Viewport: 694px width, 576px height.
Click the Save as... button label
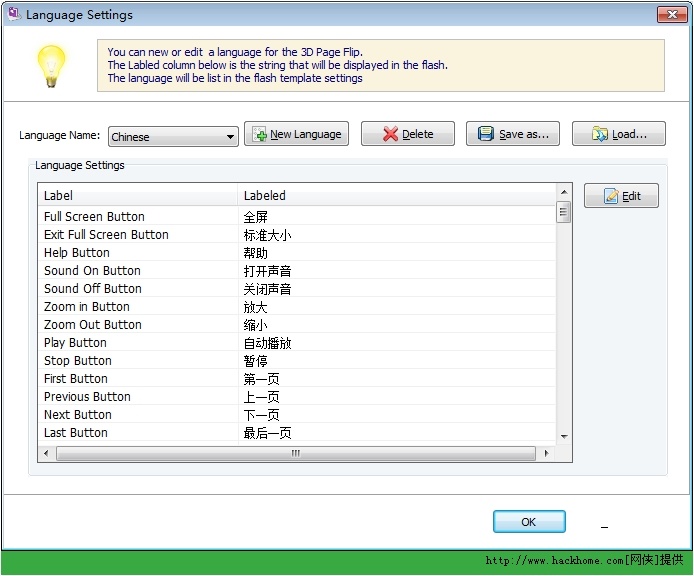pyautogui.click(x=524, y=134)
